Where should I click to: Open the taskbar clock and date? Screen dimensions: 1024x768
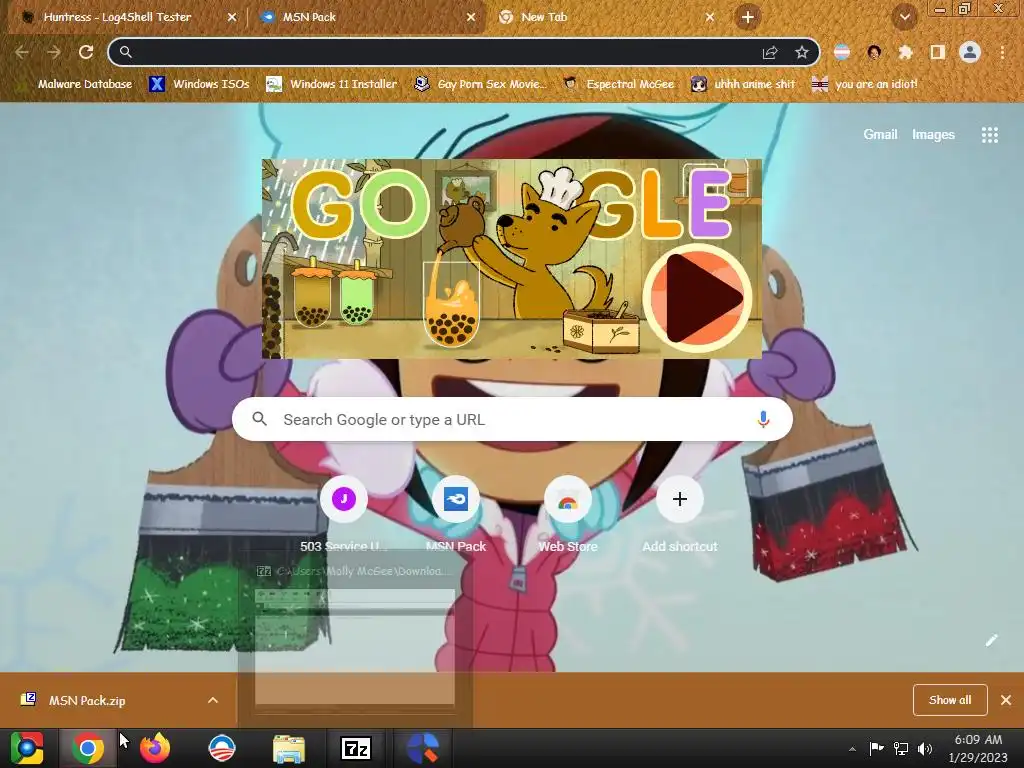tap(978, 748)
